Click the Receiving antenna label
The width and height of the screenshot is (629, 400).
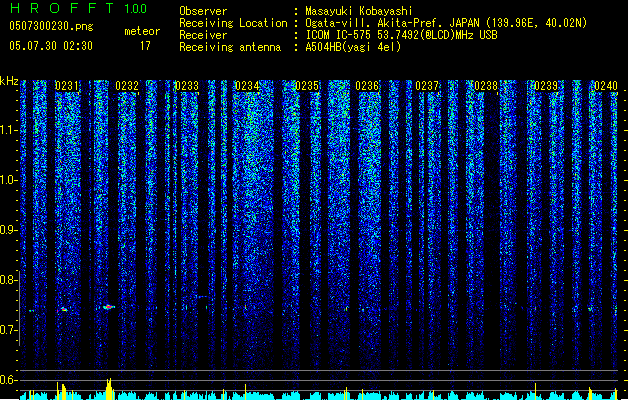(x=230, y=47)
